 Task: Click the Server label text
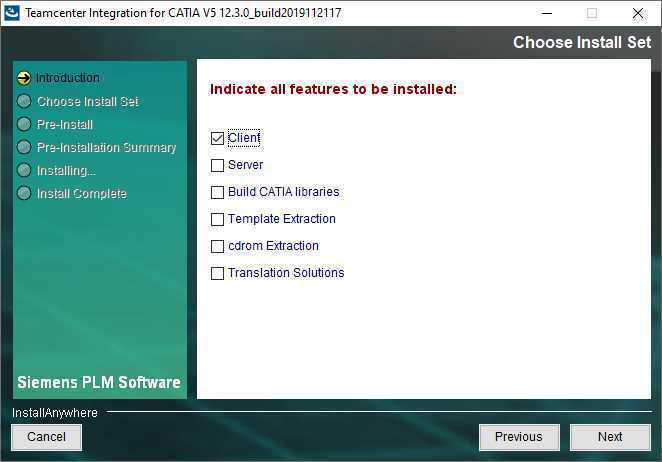click(245, 165)
